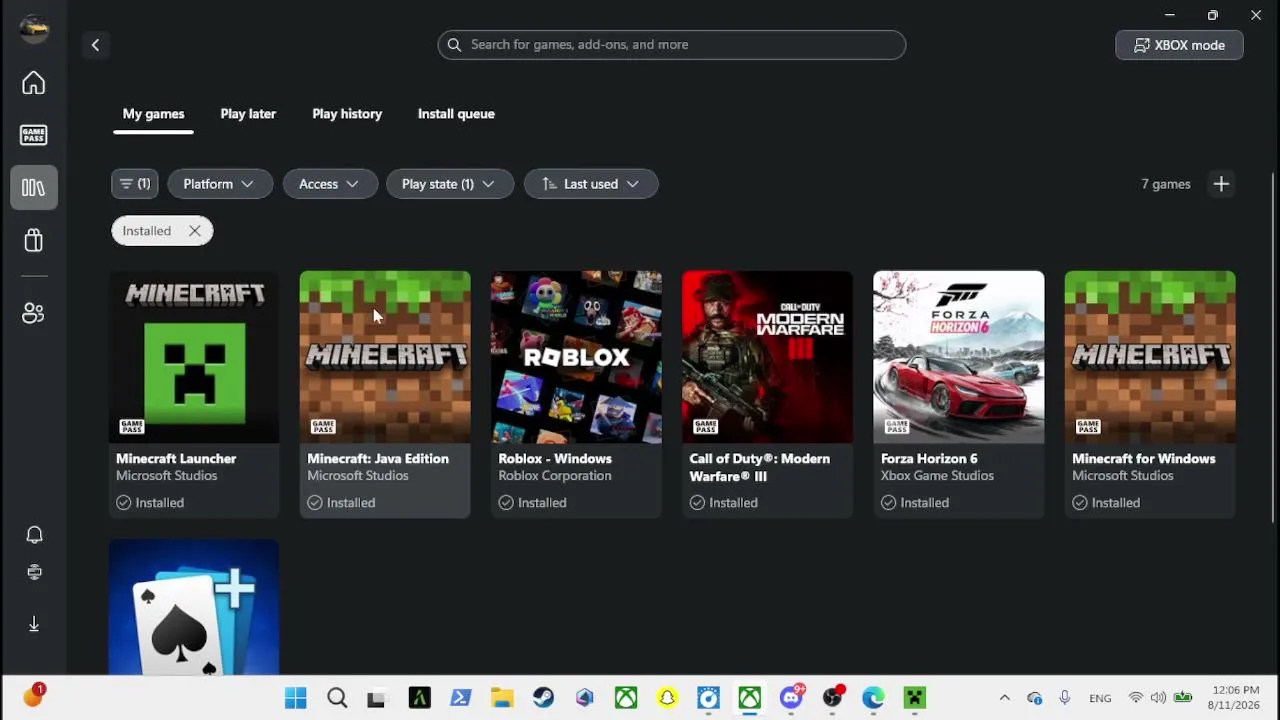Click the '7 games' count text
The image size is (1280, 720).
tap(1166, 184)
